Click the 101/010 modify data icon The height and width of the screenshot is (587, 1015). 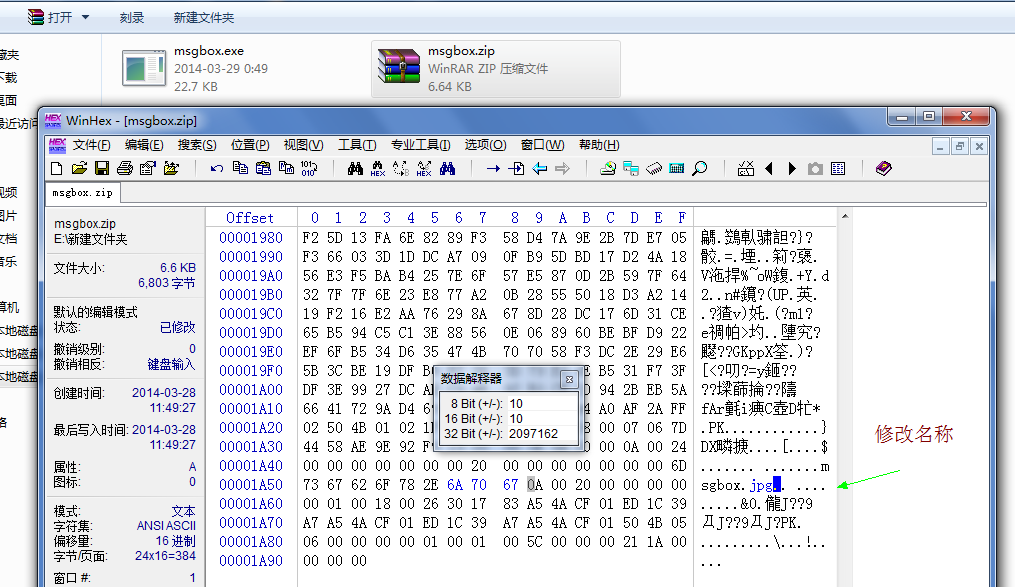(309, 169)
